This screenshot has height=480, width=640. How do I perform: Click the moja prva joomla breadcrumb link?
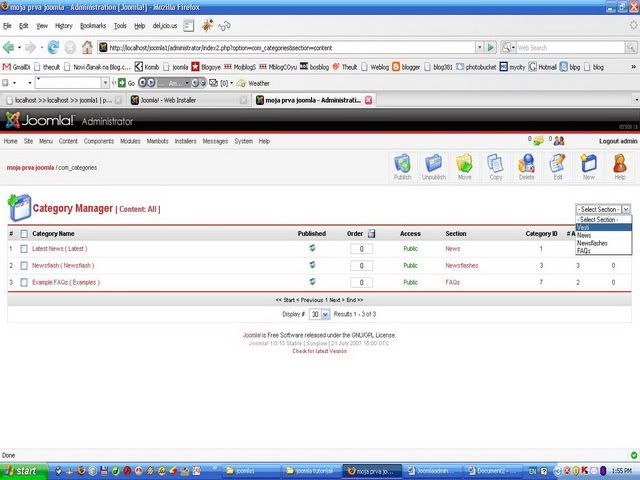click(x=30, y=168)
